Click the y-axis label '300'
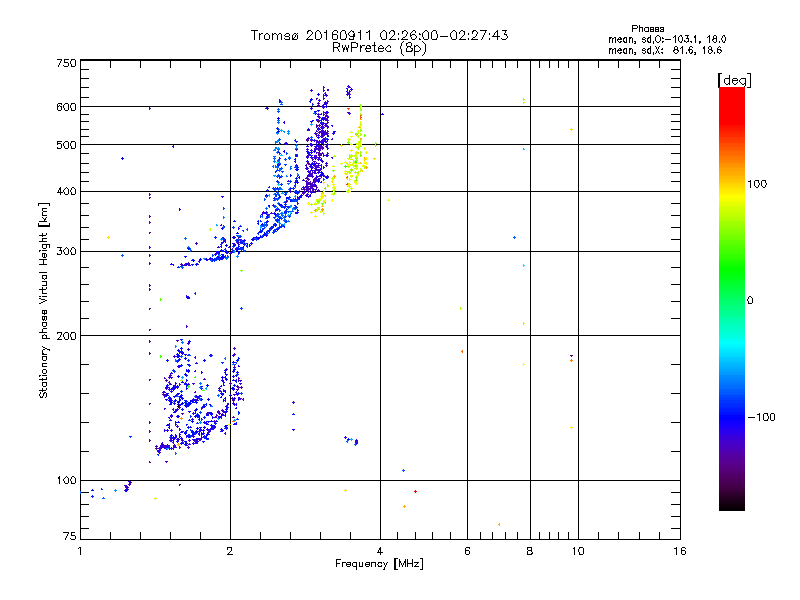 point(66,252)
